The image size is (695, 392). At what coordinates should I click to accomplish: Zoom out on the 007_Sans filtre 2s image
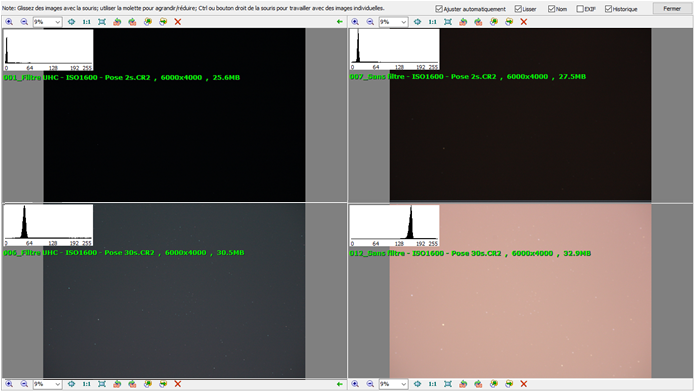[371, 22]
